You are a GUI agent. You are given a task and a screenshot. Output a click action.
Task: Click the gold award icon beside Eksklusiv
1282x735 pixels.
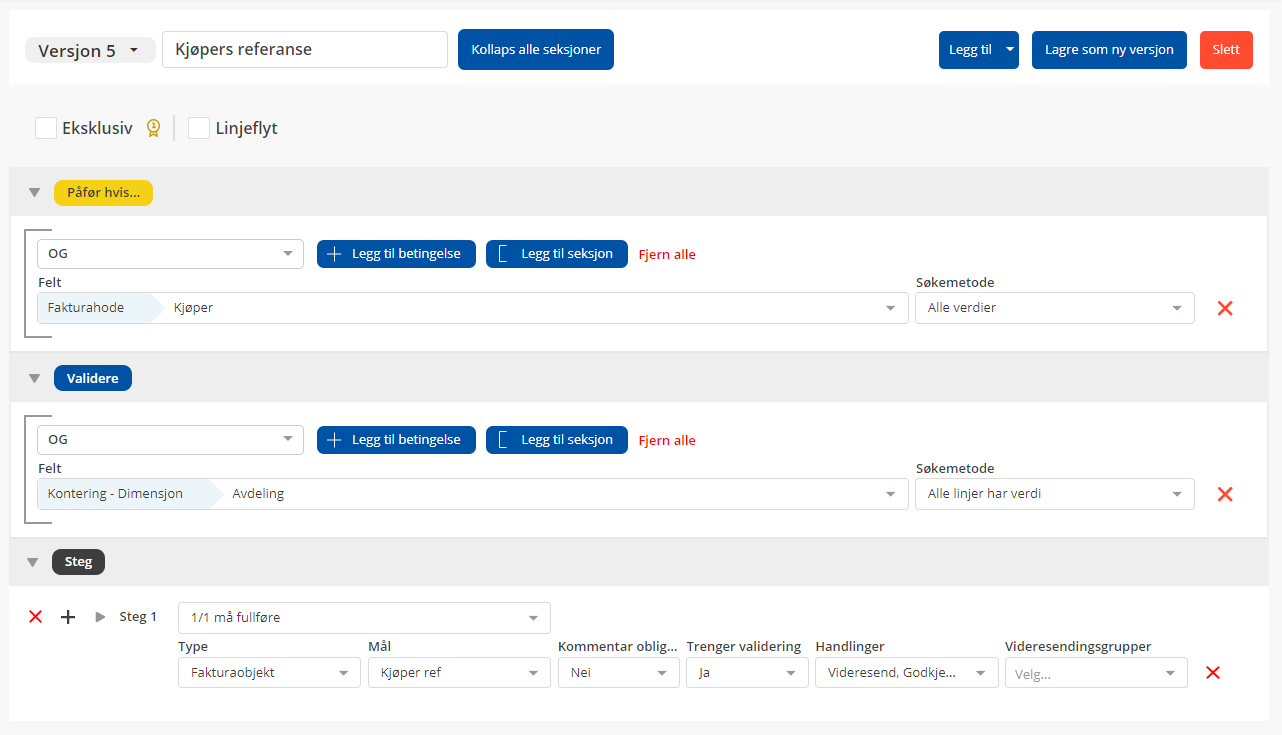153,128
